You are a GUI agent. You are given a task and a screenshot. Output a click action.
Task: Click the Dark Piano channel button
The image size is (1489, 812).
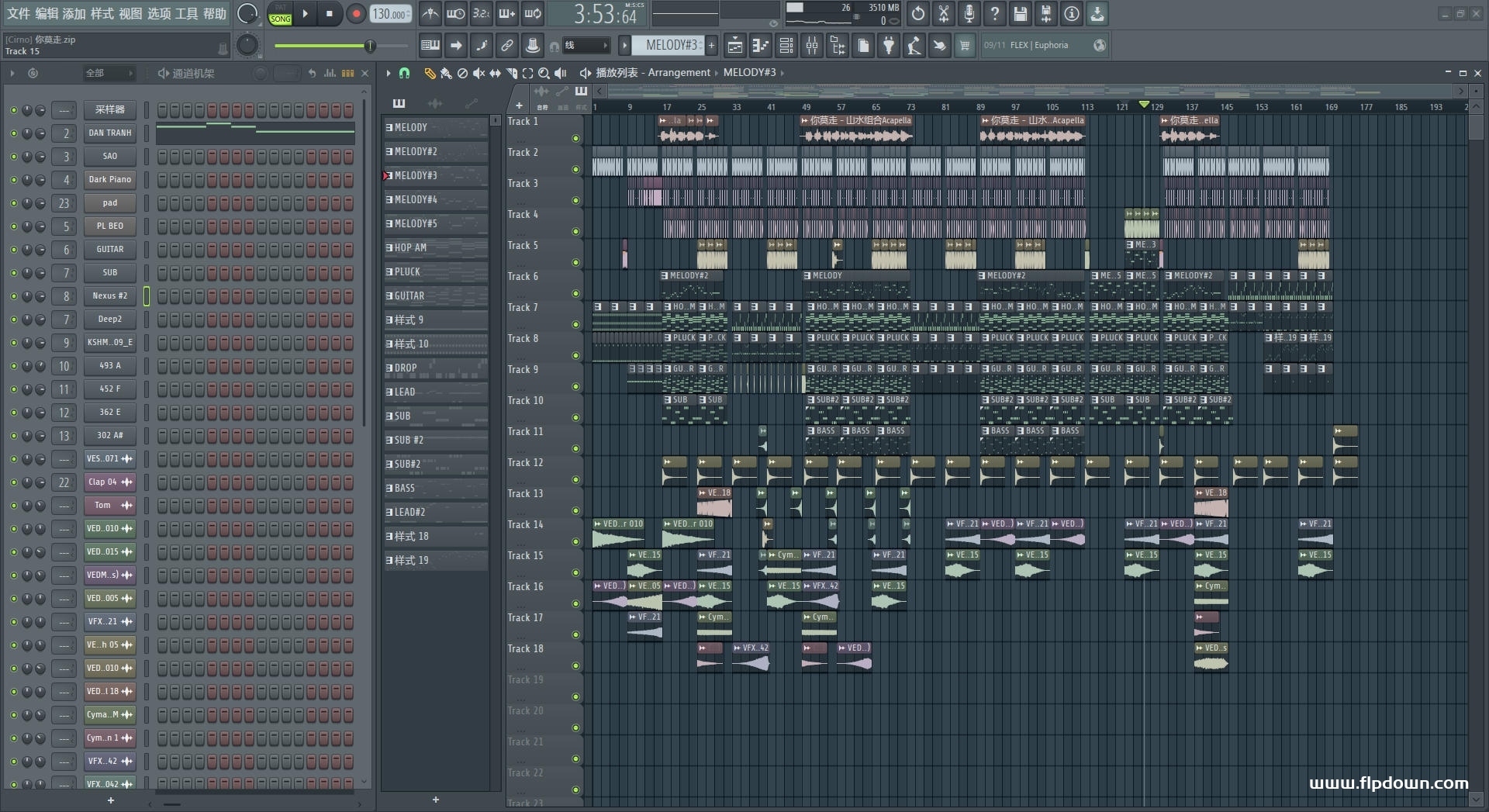tap(110, 180)
